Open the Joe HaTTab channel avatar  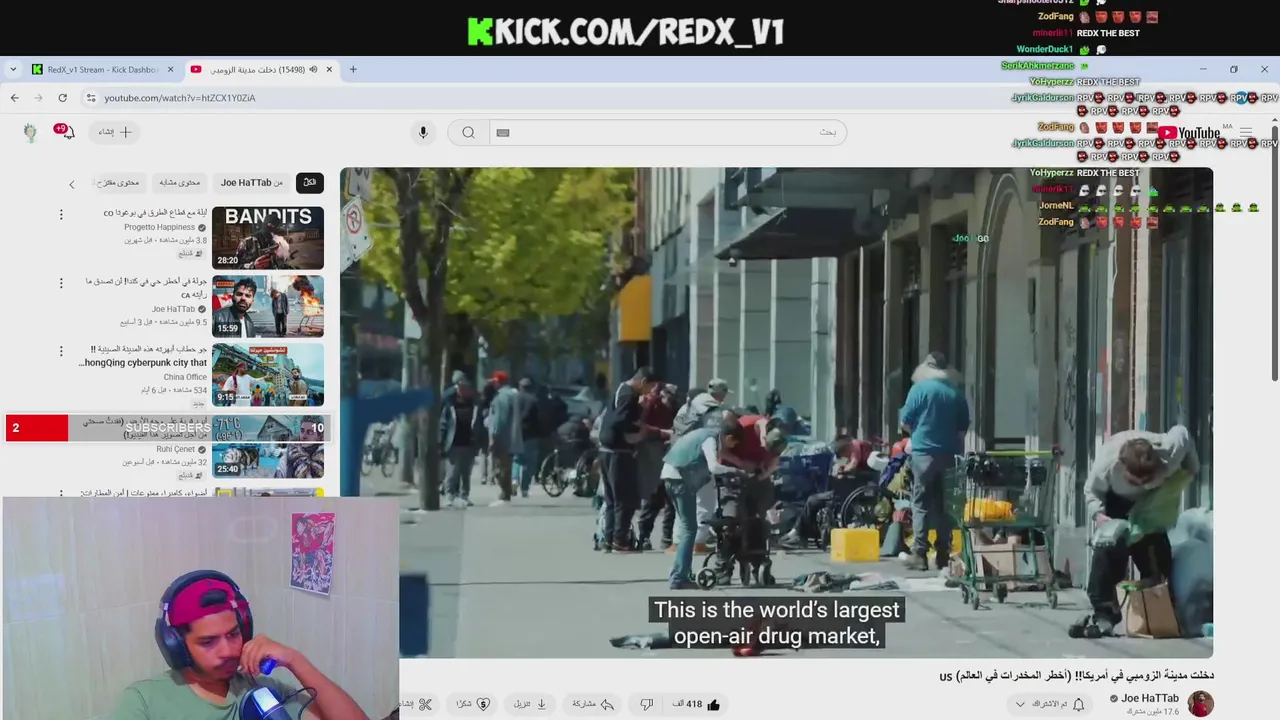(1200, 704)
